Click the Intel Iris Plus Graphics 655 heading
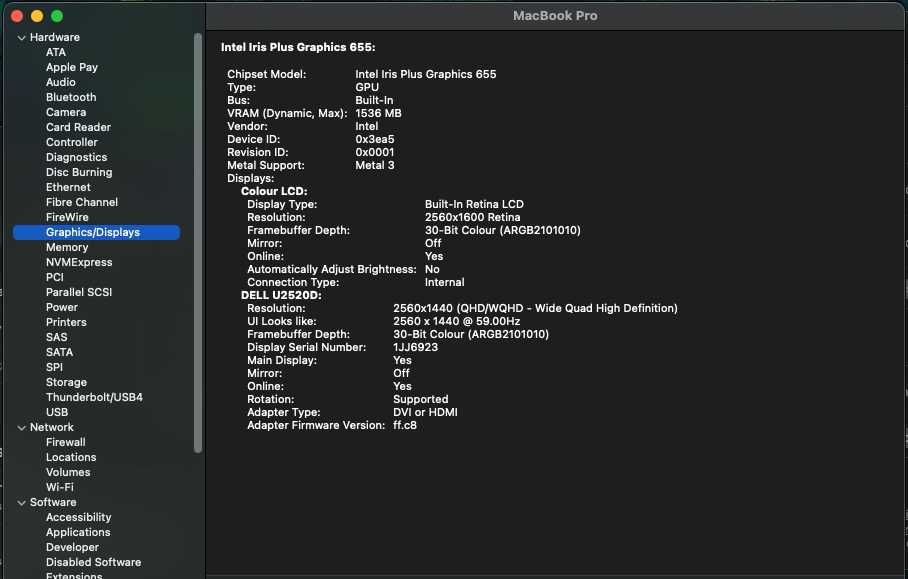 [x=298, y=47]
